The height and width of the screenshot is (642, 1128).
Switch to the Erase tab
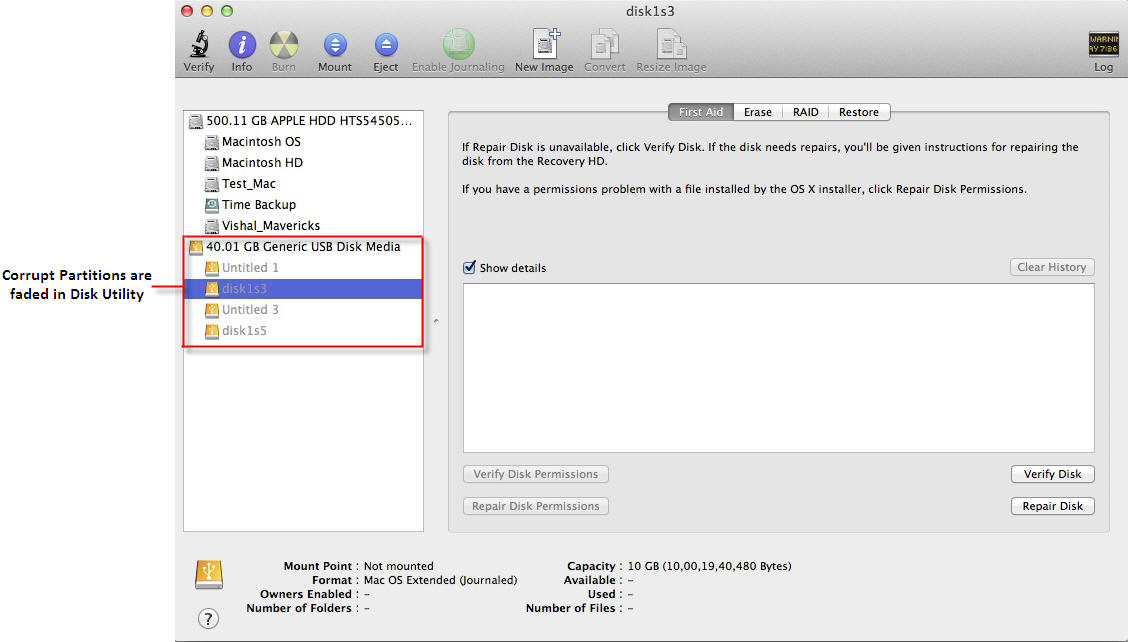(758, 112)
